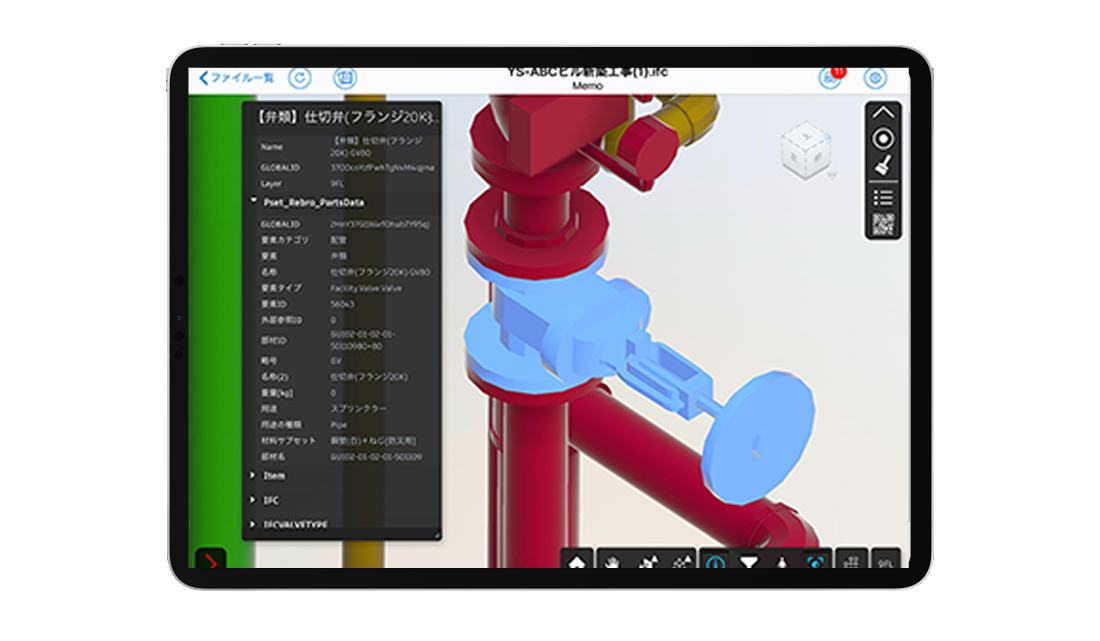Toggle the blue info properties button
Screen dimensions: 1100x641
click(x=715, y=563)
